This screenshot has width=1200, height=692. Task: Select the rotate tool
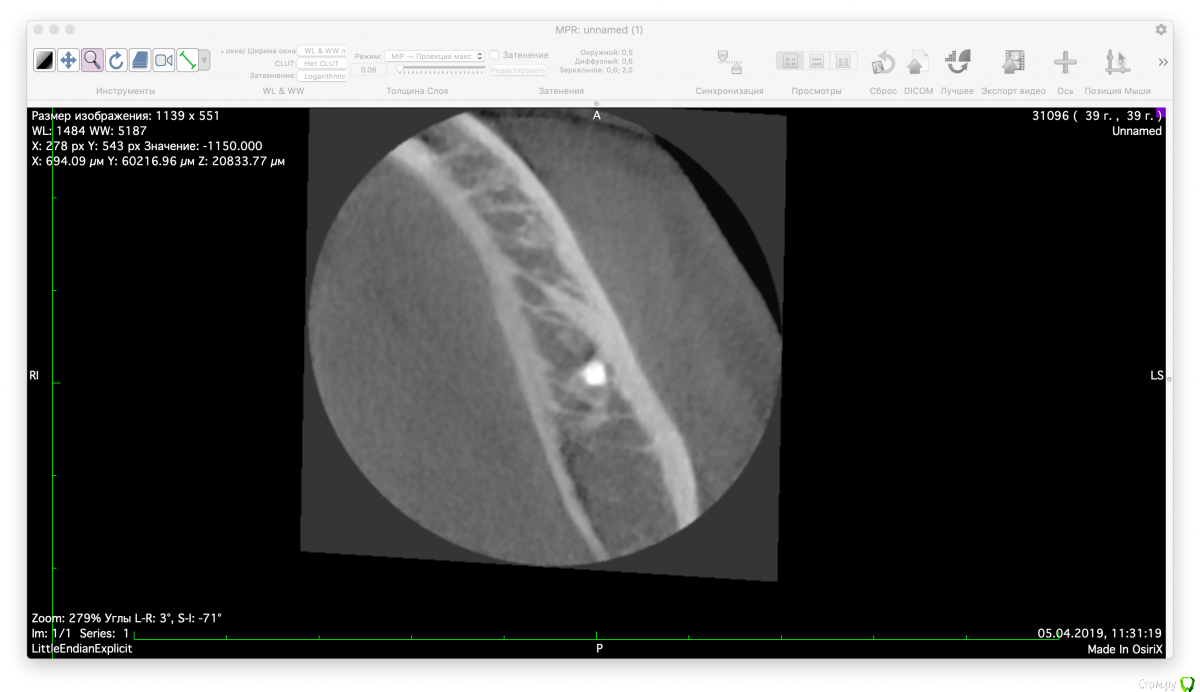coord(116,61)
